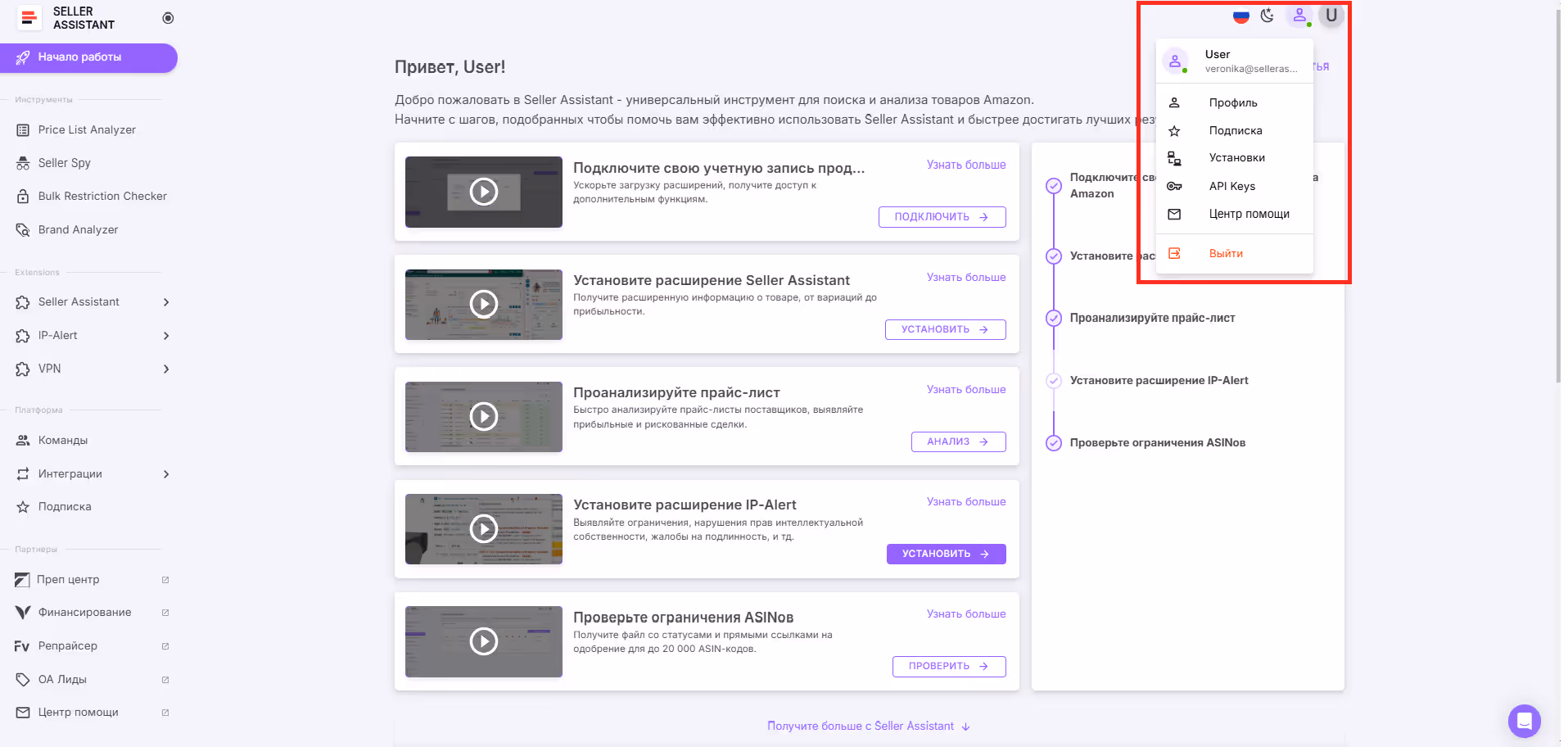Viewport: 1568px width, 747px height.
Task: Click the U user avatar in header
Action: point(1331,16)
